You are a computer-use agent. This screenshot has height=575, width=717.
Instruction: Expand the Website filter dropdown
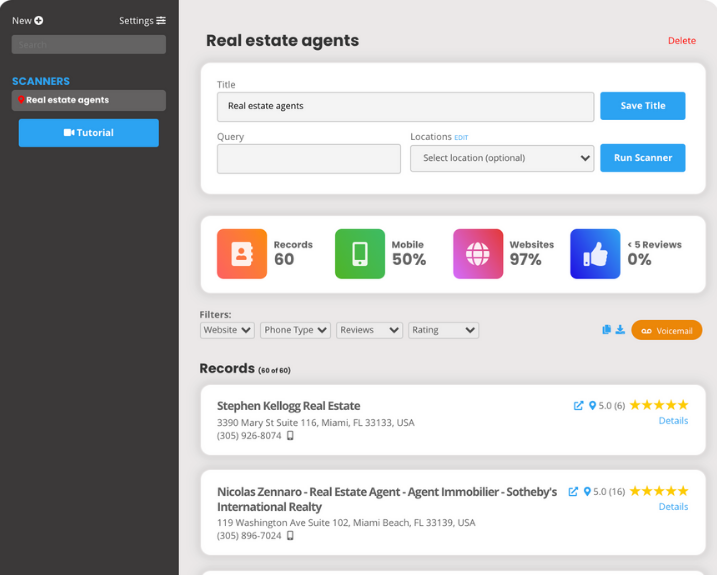[227, 330]
